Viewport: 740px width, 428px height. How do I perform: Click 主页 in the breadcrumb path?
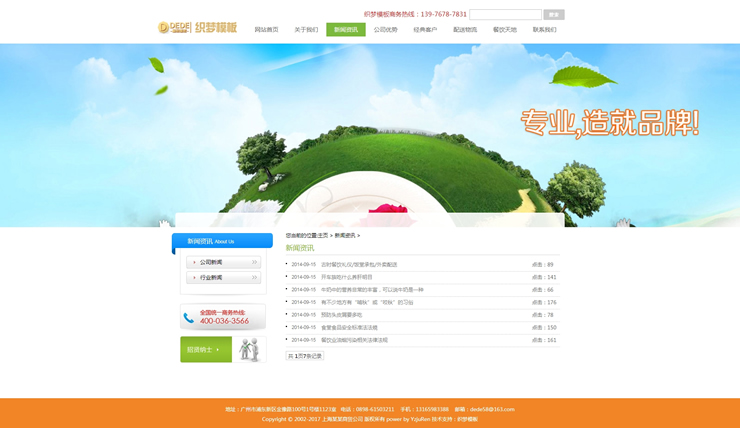coord(323,235)
